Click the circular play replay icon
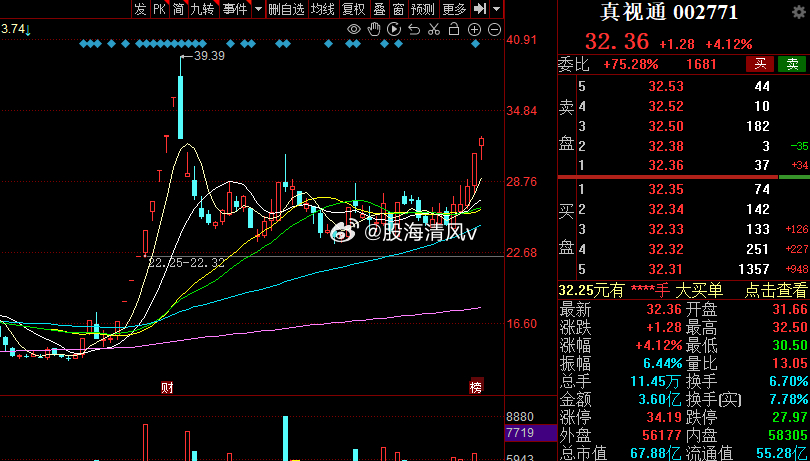The width and height of the screenshot is (810, 461). click(393, 30)
